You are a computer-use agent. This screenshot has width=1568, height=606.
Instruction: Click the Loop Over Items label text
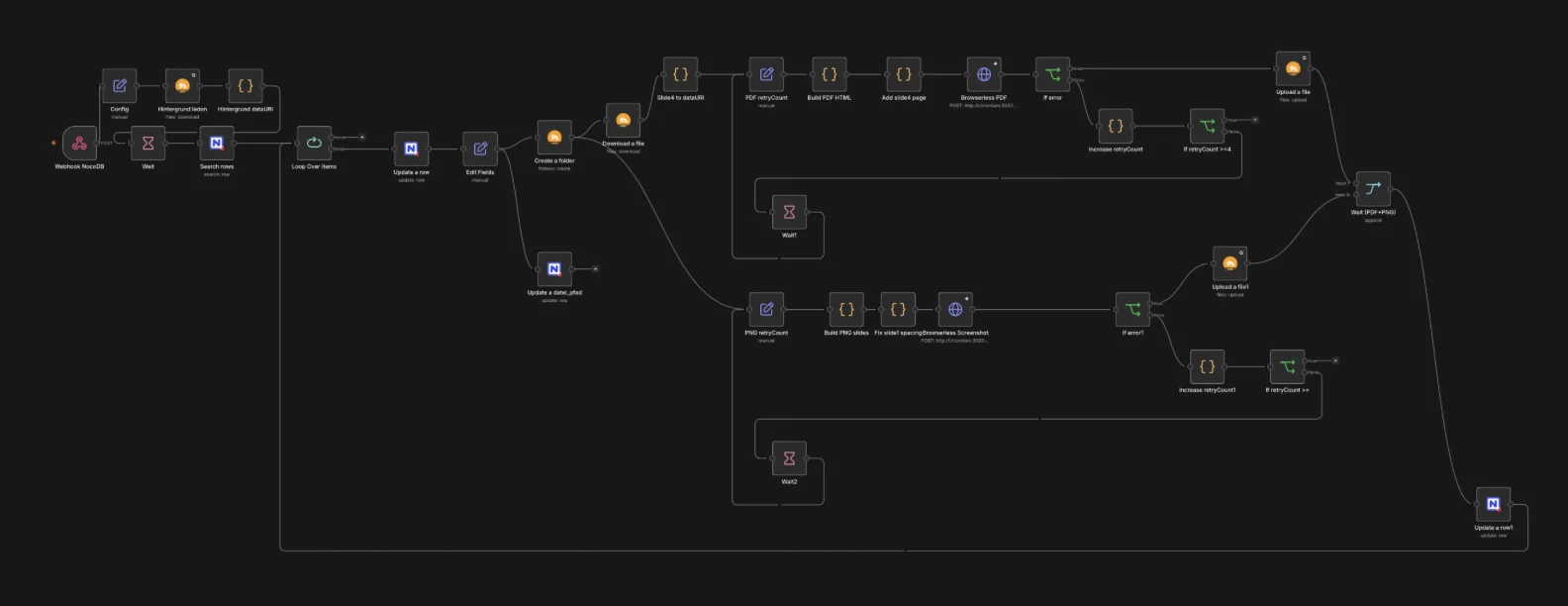tap(314, 166)
